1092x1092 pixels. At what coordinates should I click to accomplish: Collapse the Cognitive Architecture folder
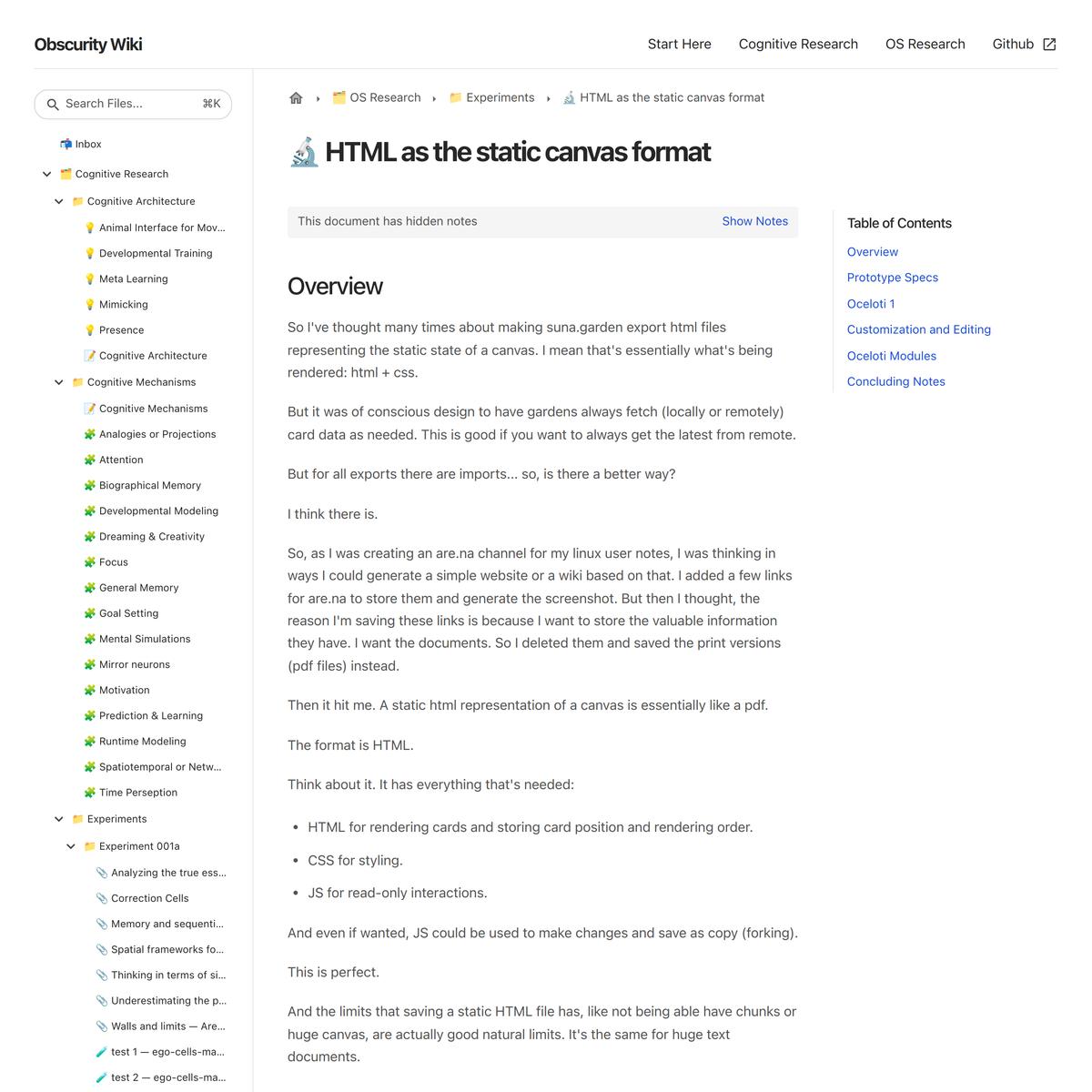59,201
